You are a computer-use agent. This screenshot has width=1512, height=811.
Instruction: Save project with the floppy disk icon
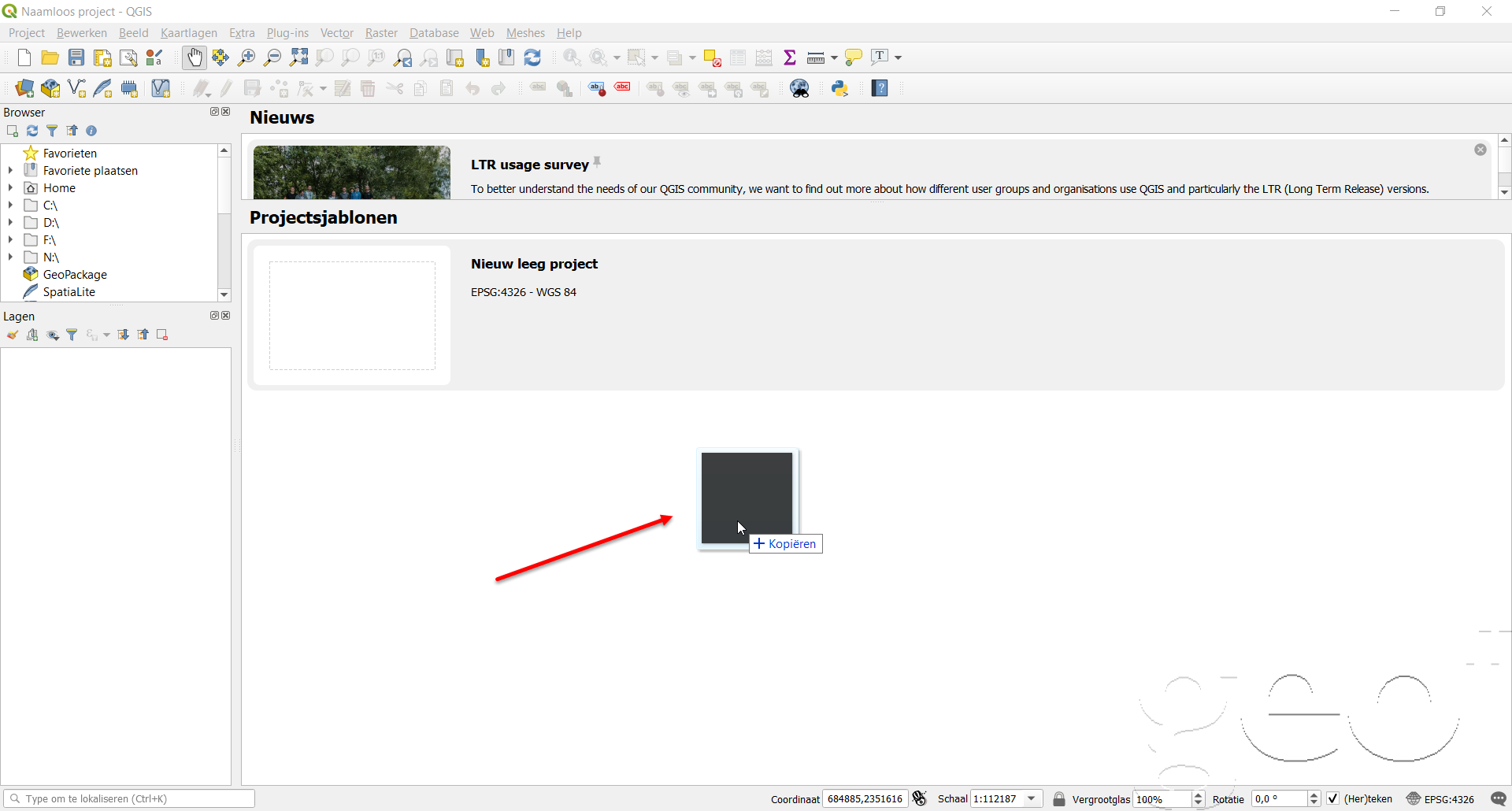point(76,57)
